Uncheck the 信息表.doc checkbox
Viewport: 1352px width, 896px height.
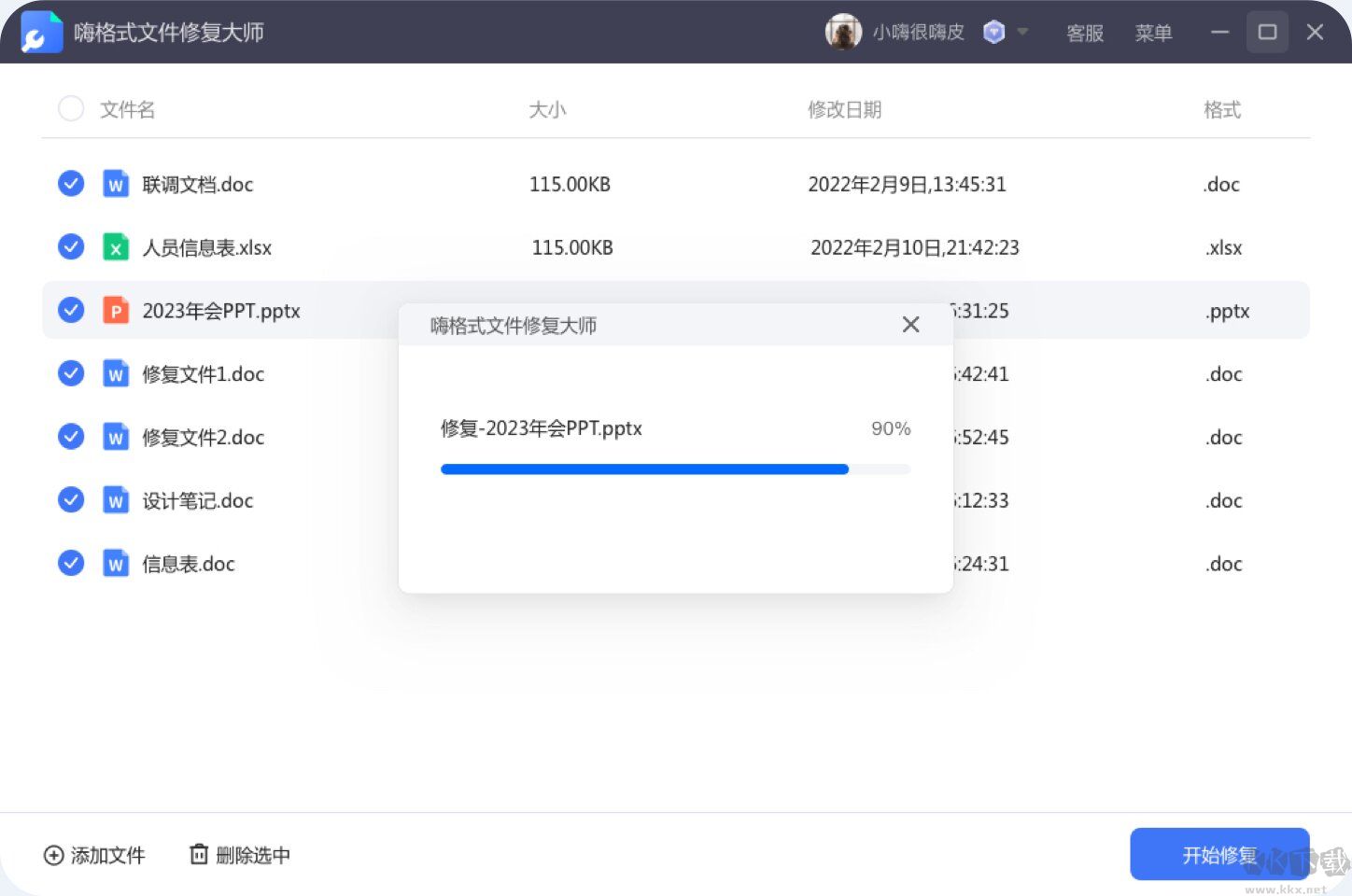(x=71, y=563)
